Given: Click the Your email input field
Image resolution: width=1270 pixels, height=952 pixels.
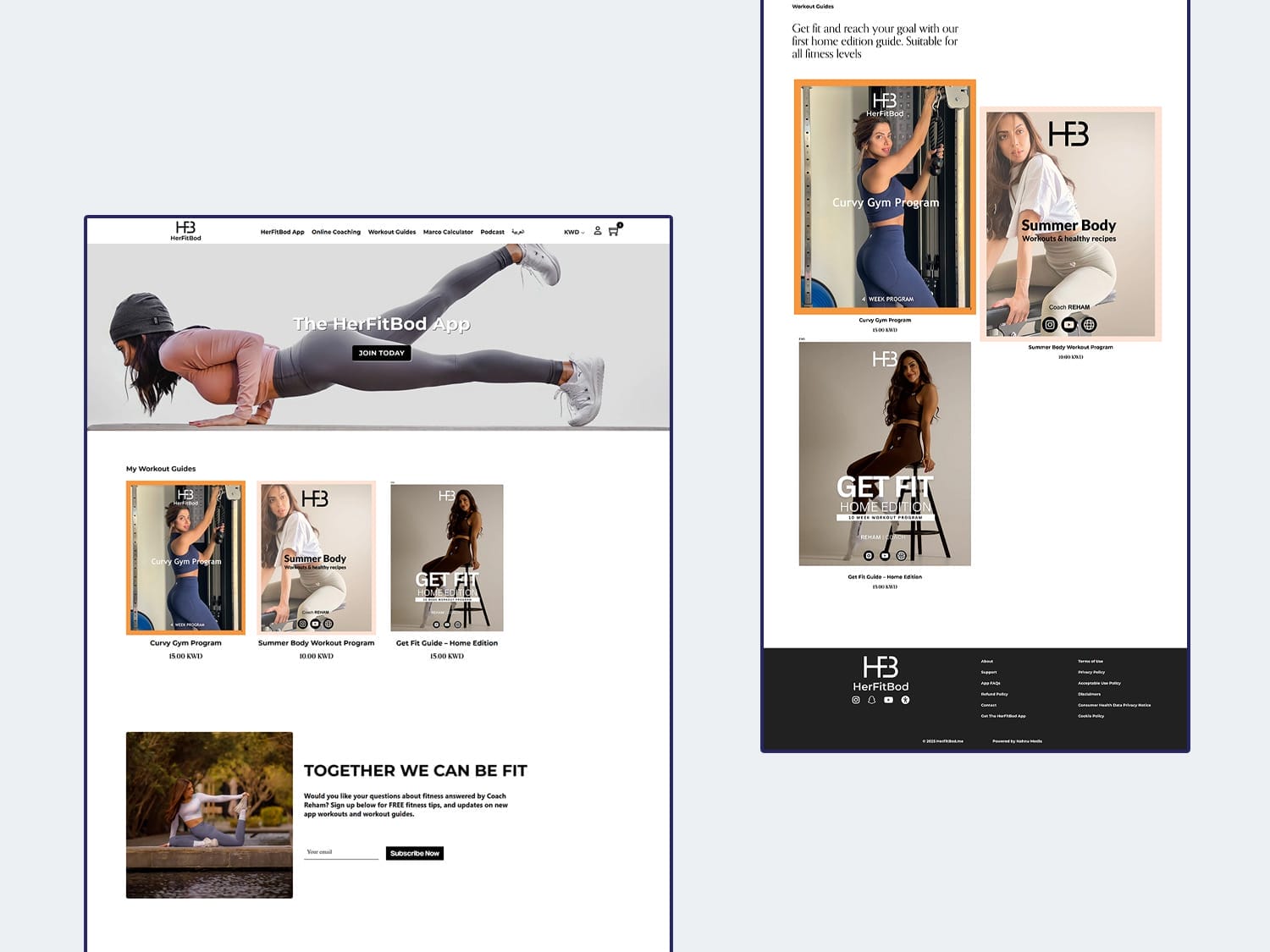Looking at the screenshot, I should (340, 852).
